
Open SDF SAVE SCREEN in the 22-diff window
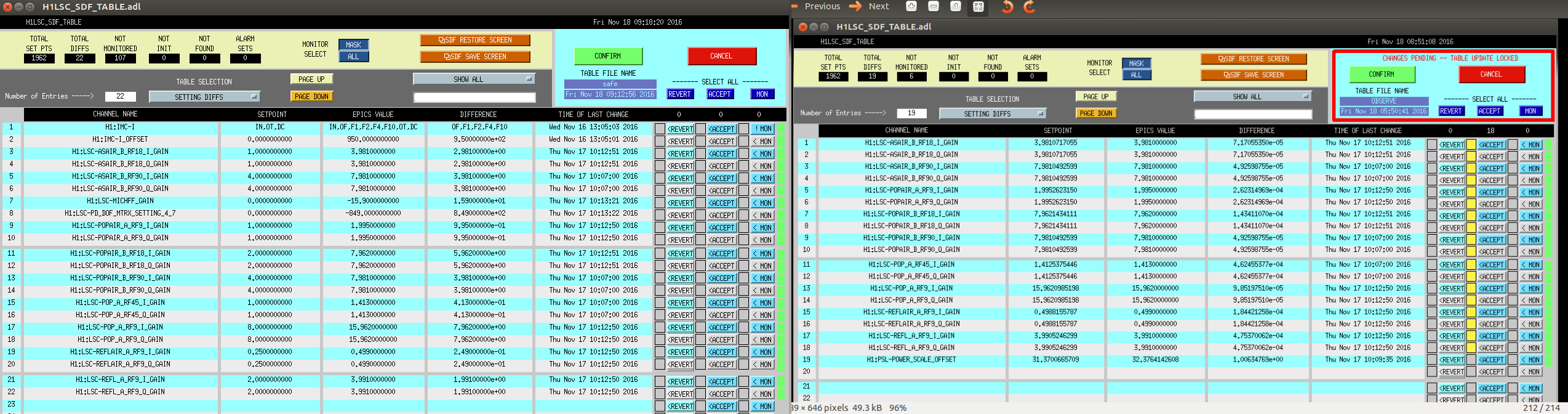tap(475, 57)
